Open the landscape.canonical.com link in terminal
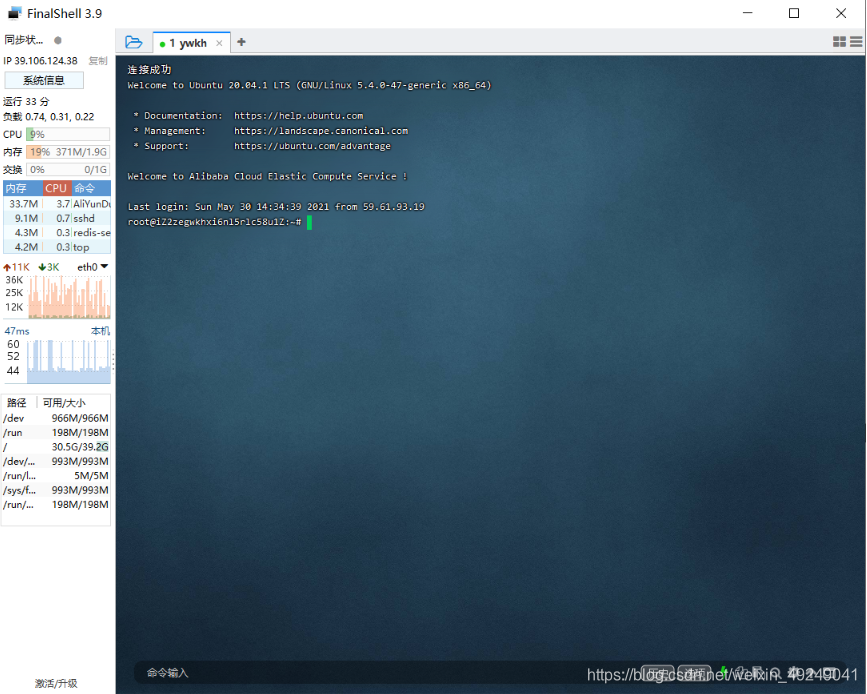Image resolution: width=867 pixels, height=694 pixels. point(321,131)
